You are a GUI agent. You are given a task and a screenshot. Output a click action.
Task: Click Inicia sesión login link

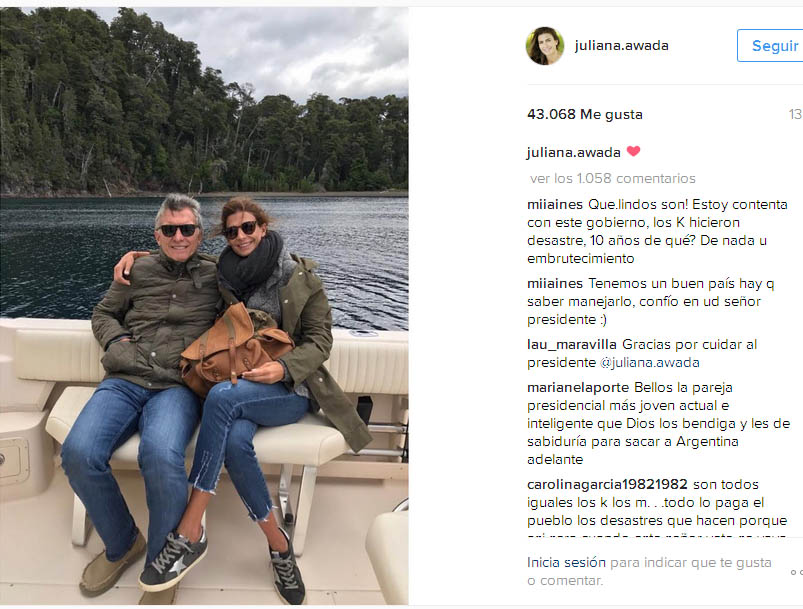(x=566, y=562)
